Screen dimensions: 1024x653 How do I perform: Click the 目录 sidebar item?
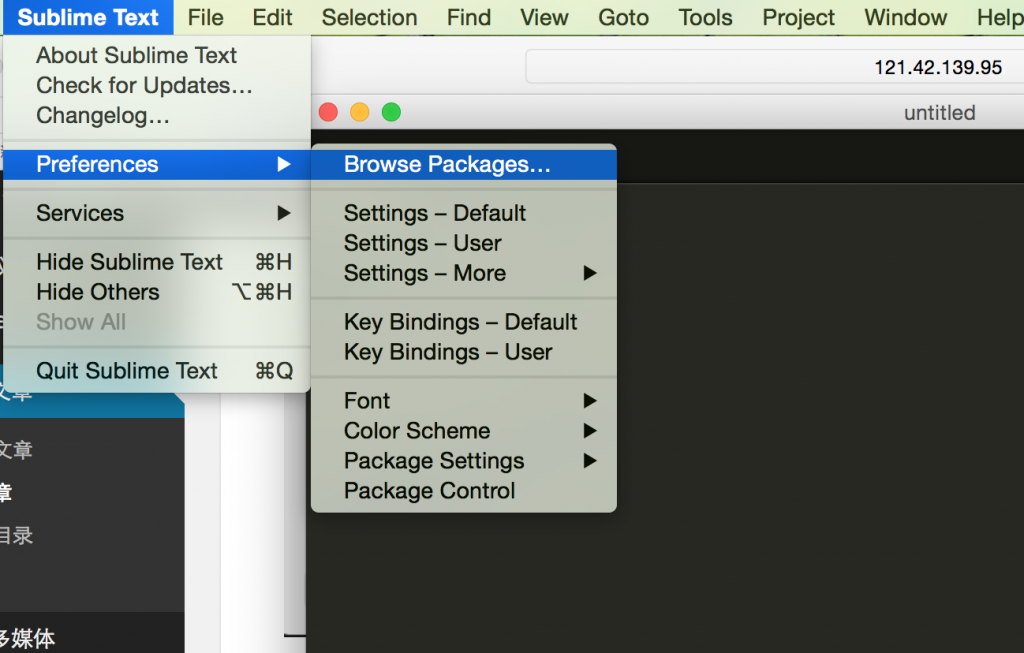16,535
